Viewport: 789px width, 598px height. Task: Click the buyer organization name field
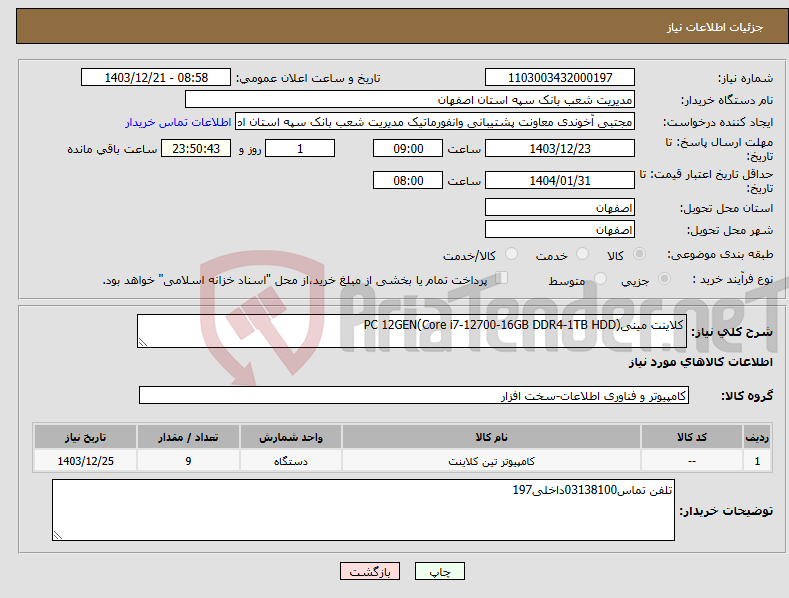coord(410,100)
